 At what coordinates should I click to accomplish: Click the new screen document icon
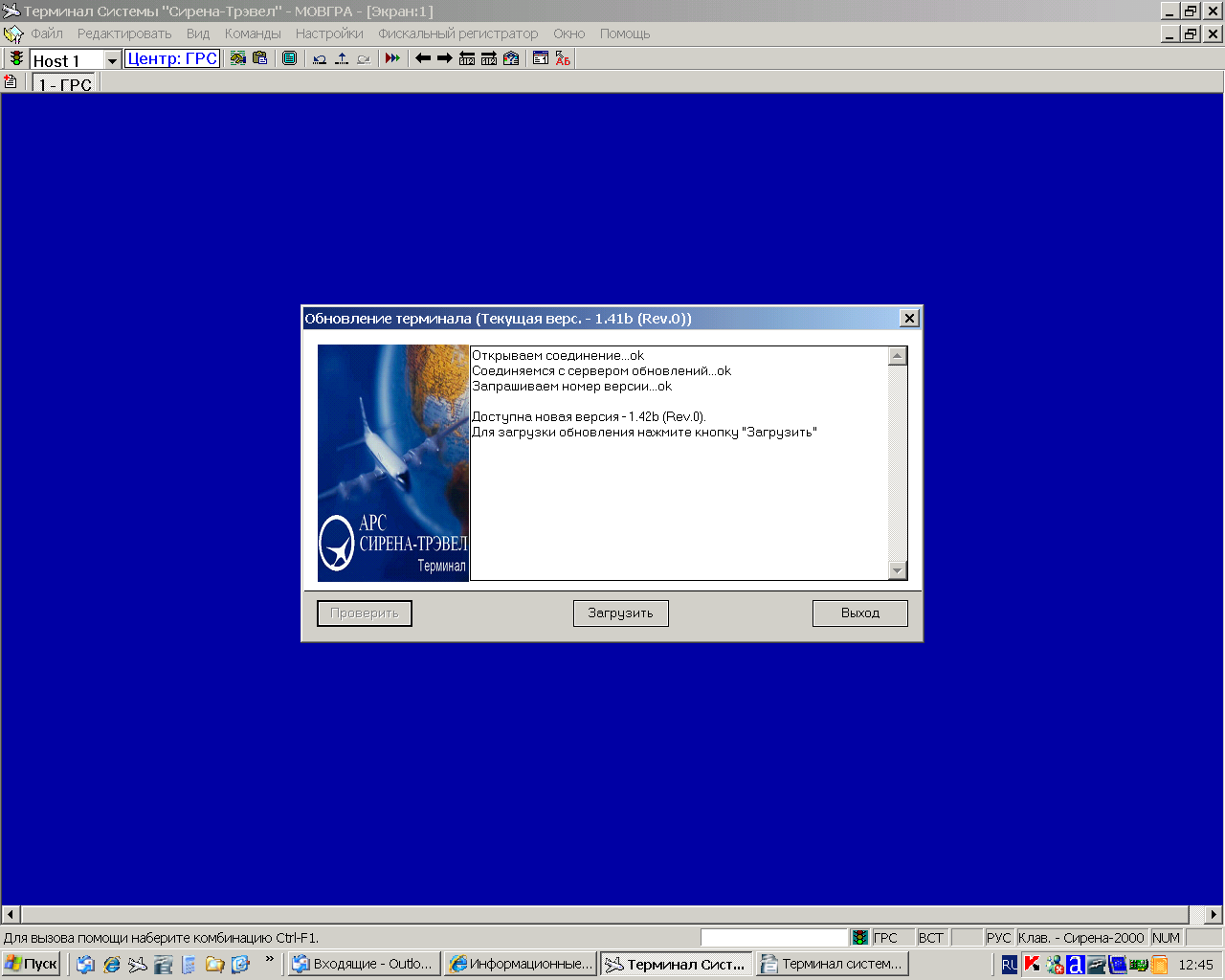[x=11, y=82]
